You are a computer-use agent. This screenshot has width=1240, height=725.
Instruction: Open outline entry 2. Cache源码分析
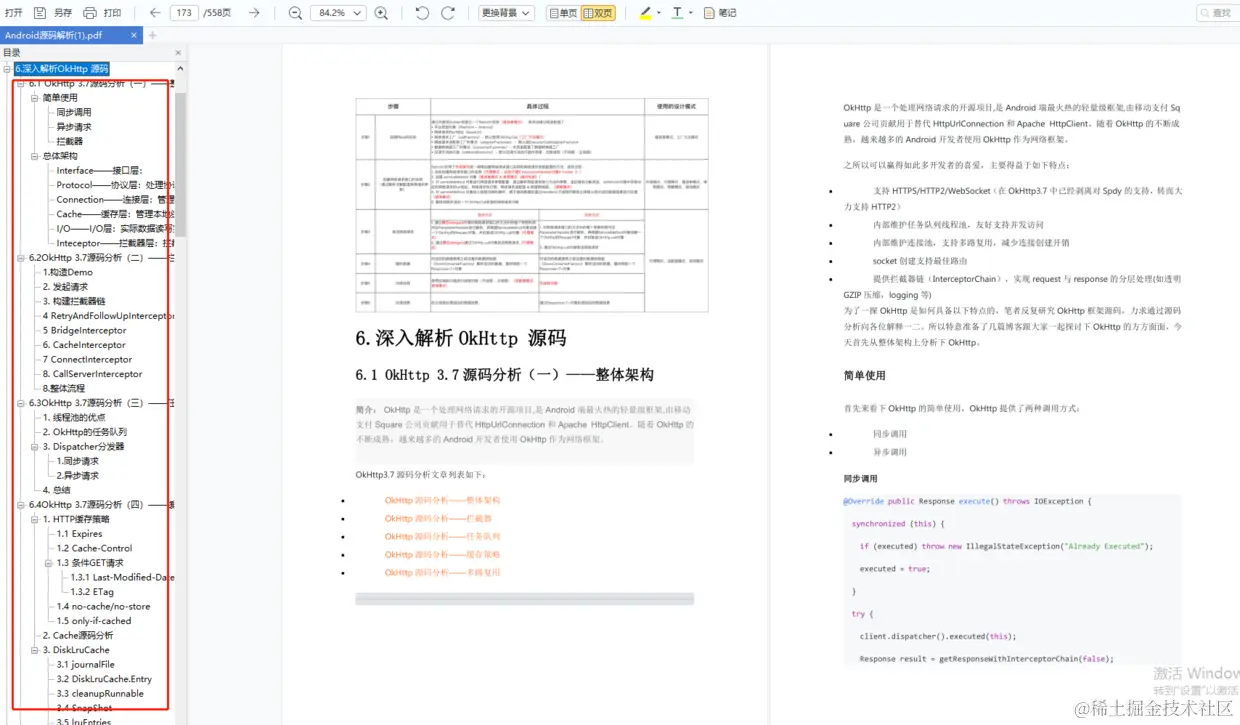[x=77, y=635]
